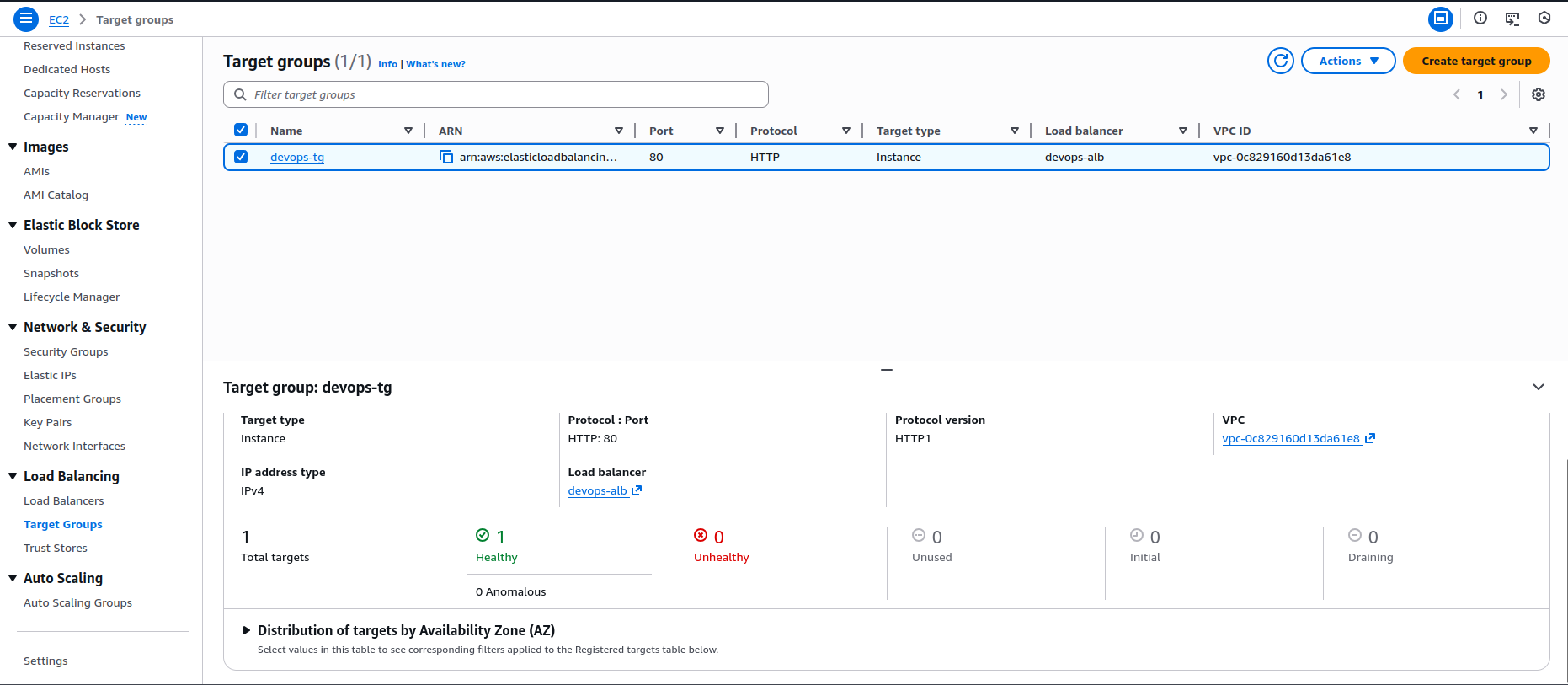Viewport: 1568px width, 685px height.
Task: Open the What's new? link
Action: (435, 64)
